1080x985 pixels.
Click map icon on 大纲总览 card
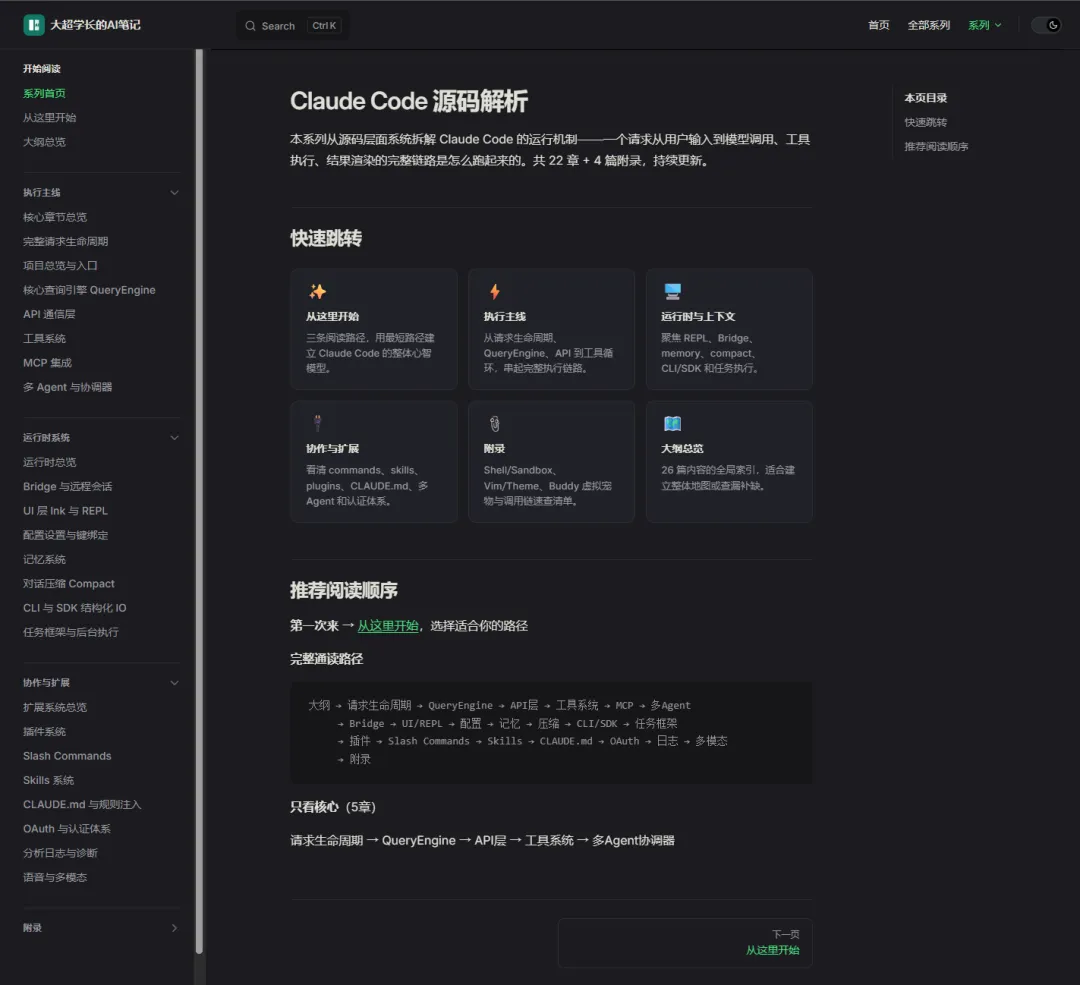(672, 424)
